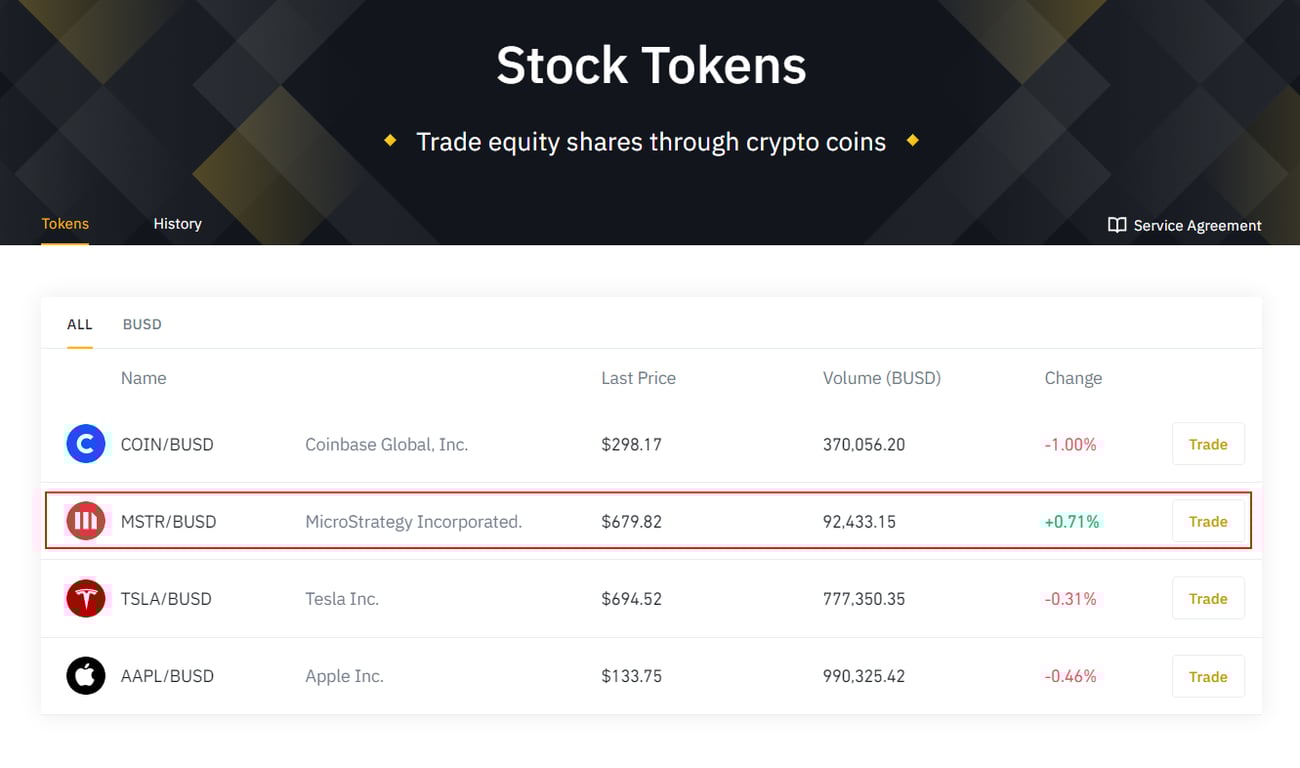Click the AAPL/BUSD pair name

tap(167, 676)
